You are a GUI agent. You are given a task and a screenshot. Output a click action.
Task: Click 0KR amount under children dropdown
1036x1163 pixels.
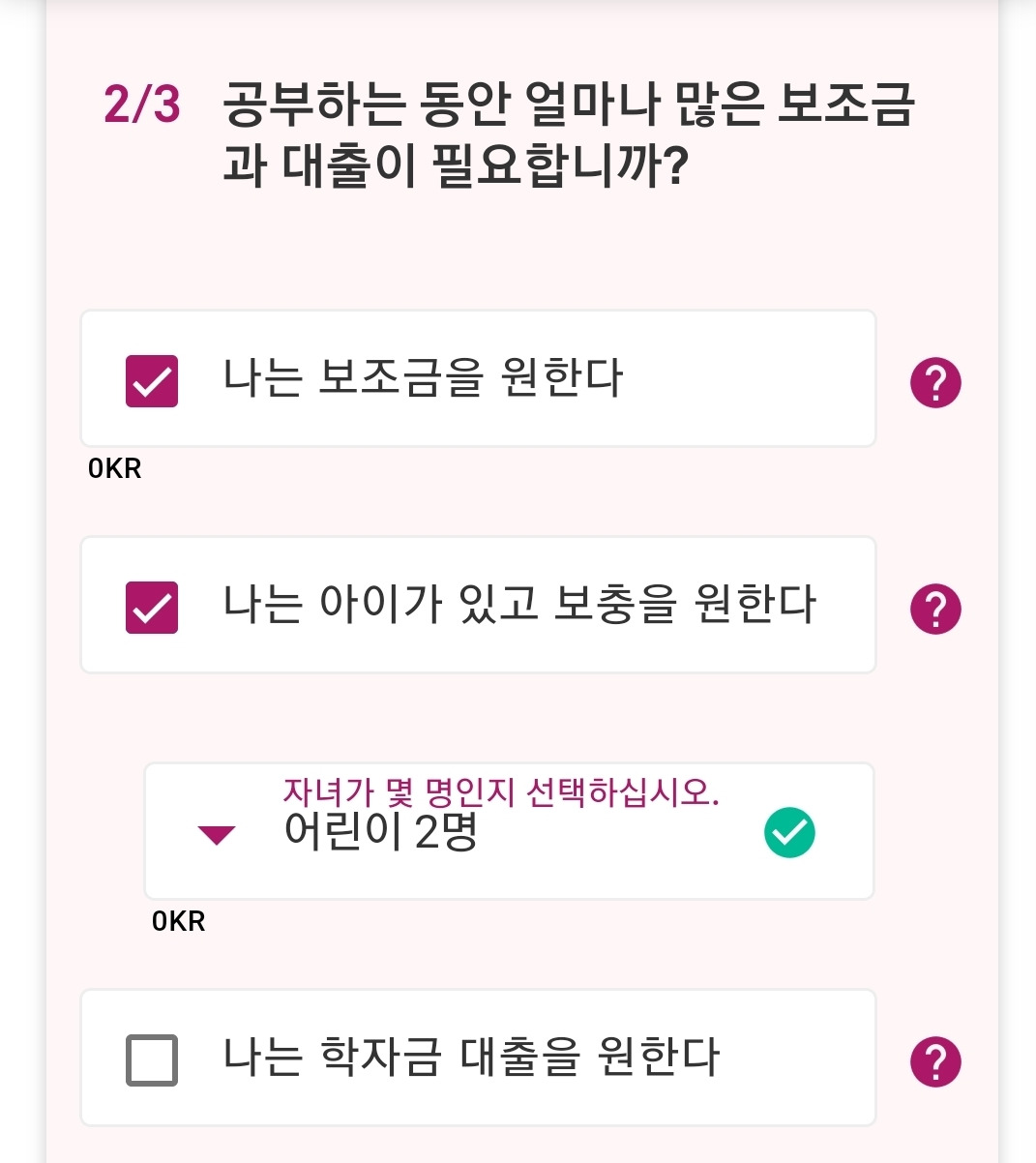[178, 921]
